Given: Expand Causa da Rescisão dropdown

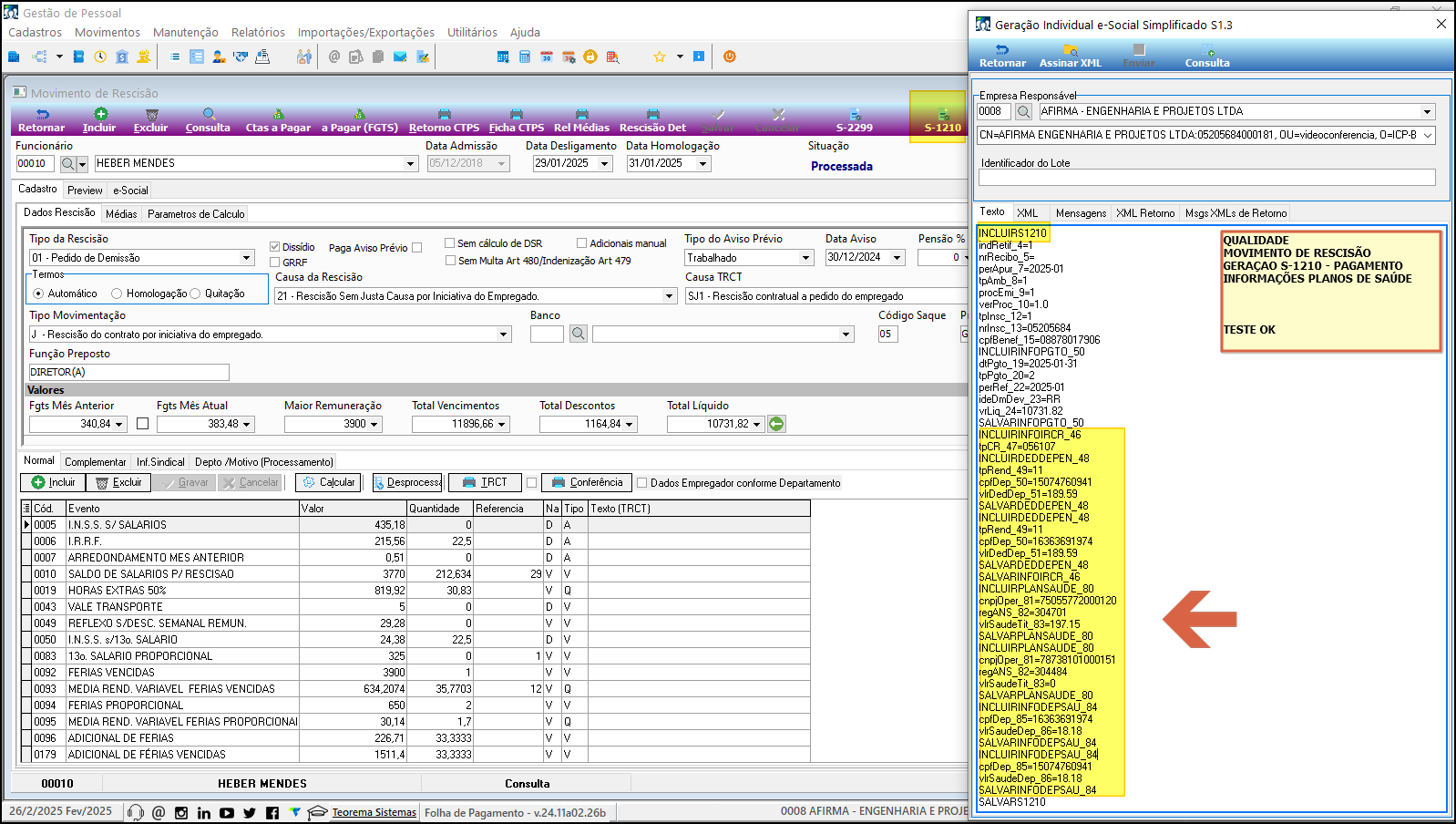Looking at the screenshot, I should [669, 296].
